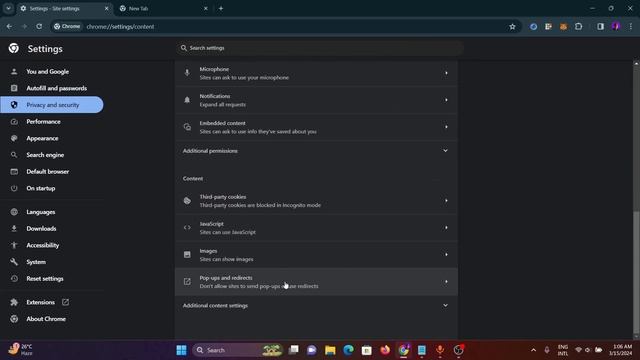This screenshot has height=360, width=640.
Task: Open Extensions external link icon
Action: [65, 302]
